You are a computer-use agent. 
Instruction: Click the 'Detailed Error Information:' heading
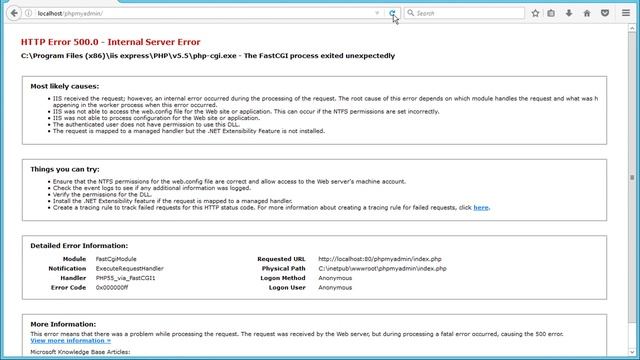pyautogui.click(x=79, y=246)
